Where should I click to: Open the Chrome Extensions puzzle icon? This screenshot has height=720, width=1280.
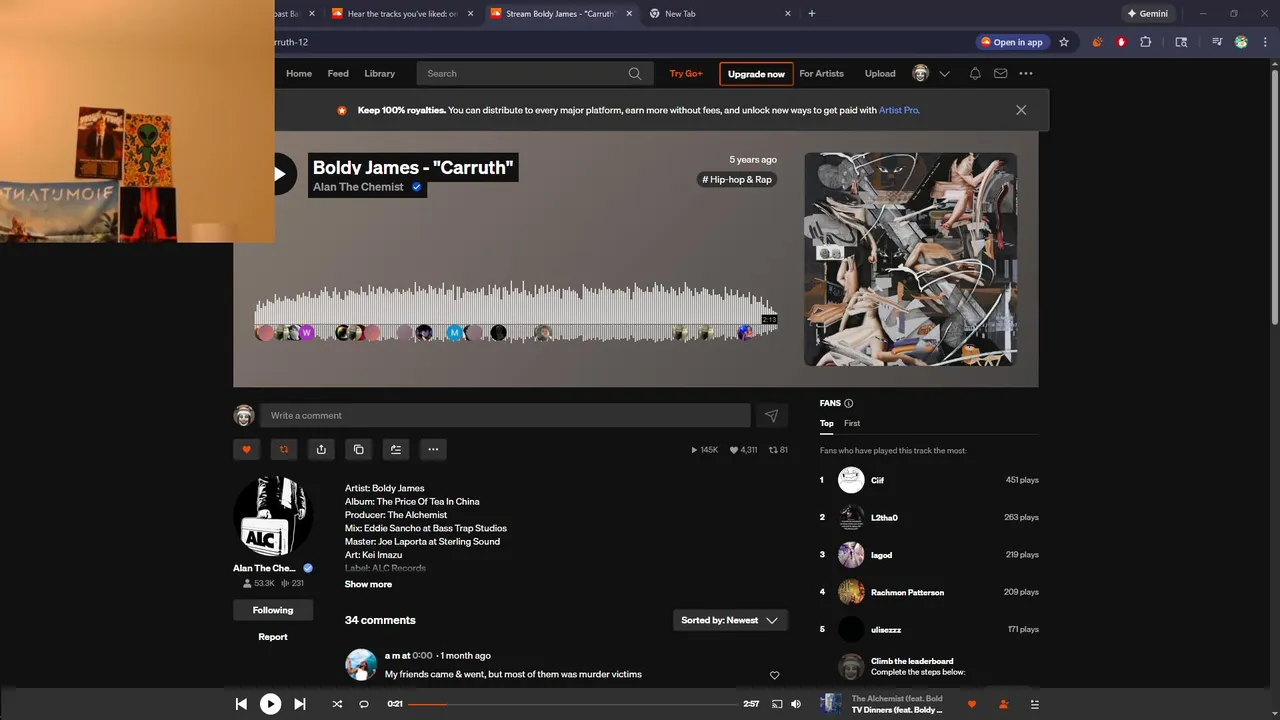(x=1146, y=42)
